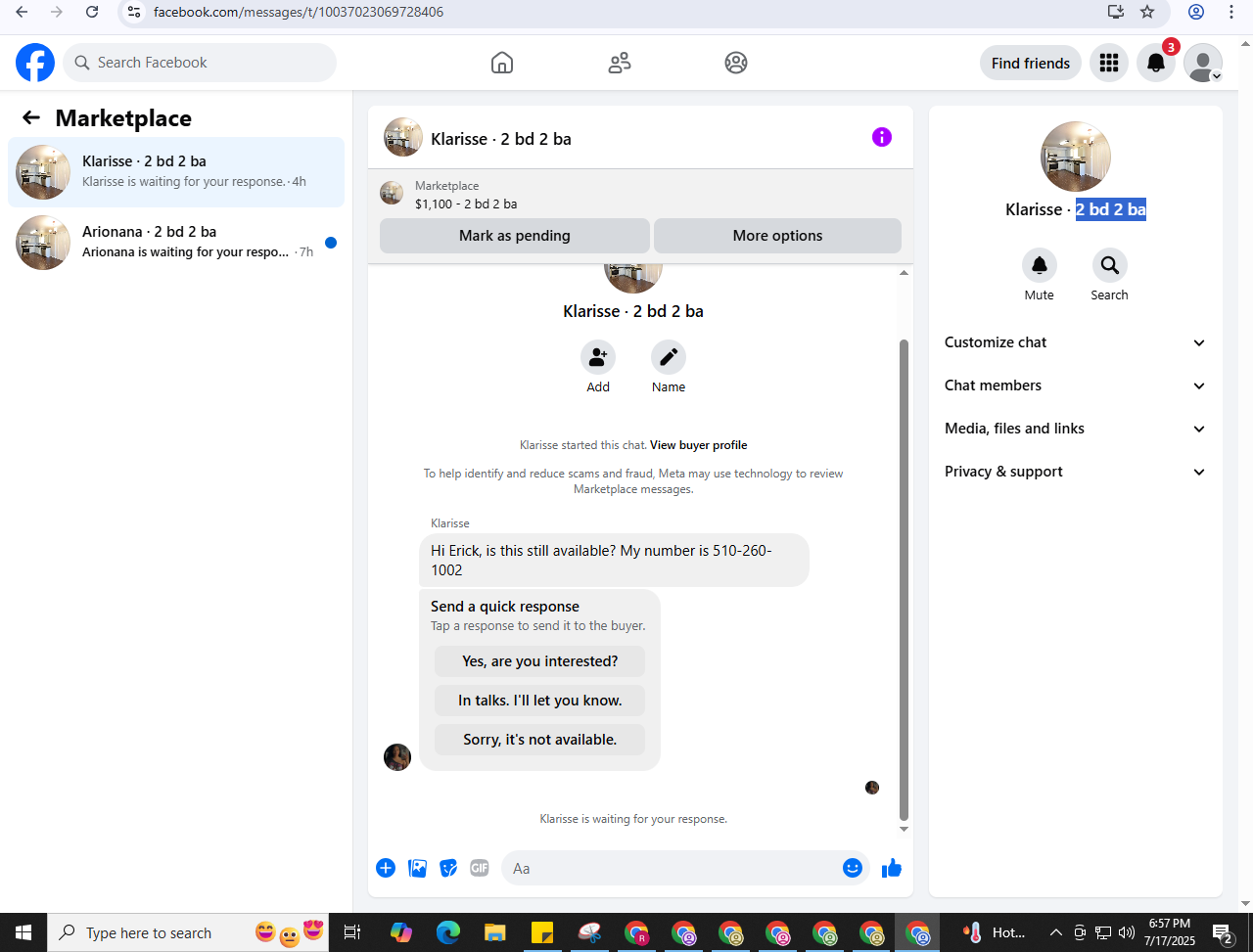Bookmark this page star icon
The height and width of the screenshot is (952, 1253).
(x=1147, y=12)
